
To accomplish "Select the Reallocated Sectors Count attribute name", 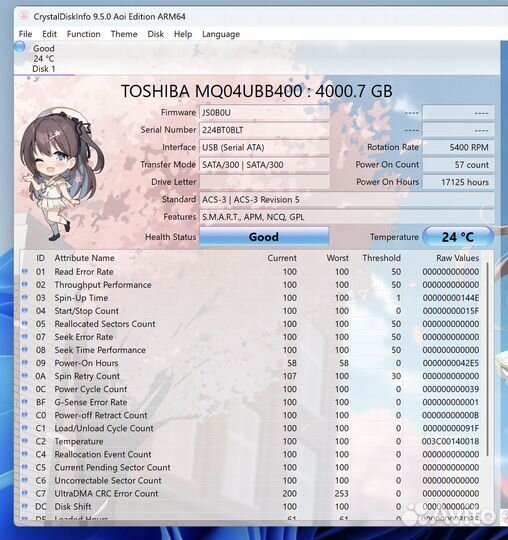I will [x=105, y=324].
